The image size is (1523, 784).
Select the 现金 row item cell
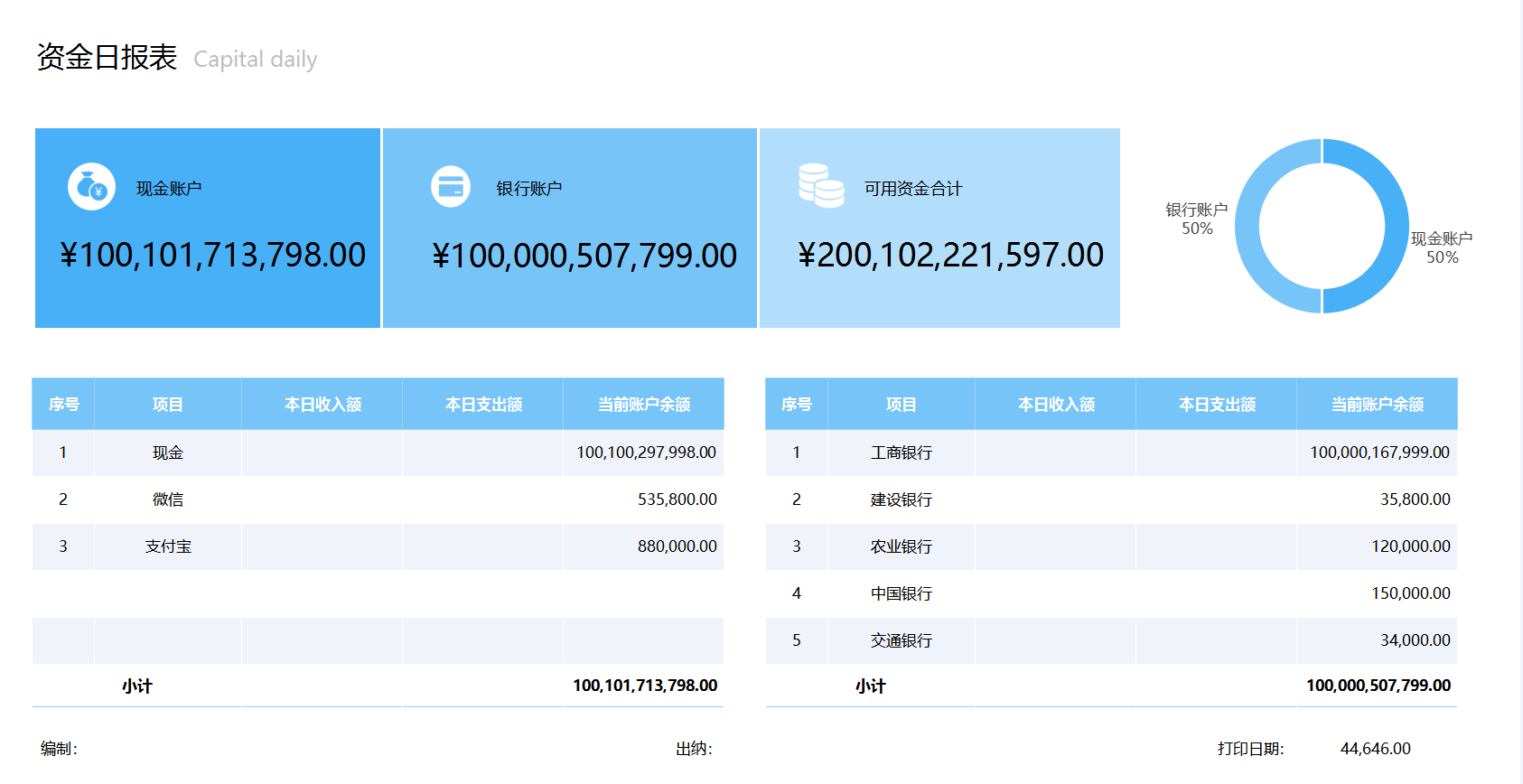coord(168,453)
